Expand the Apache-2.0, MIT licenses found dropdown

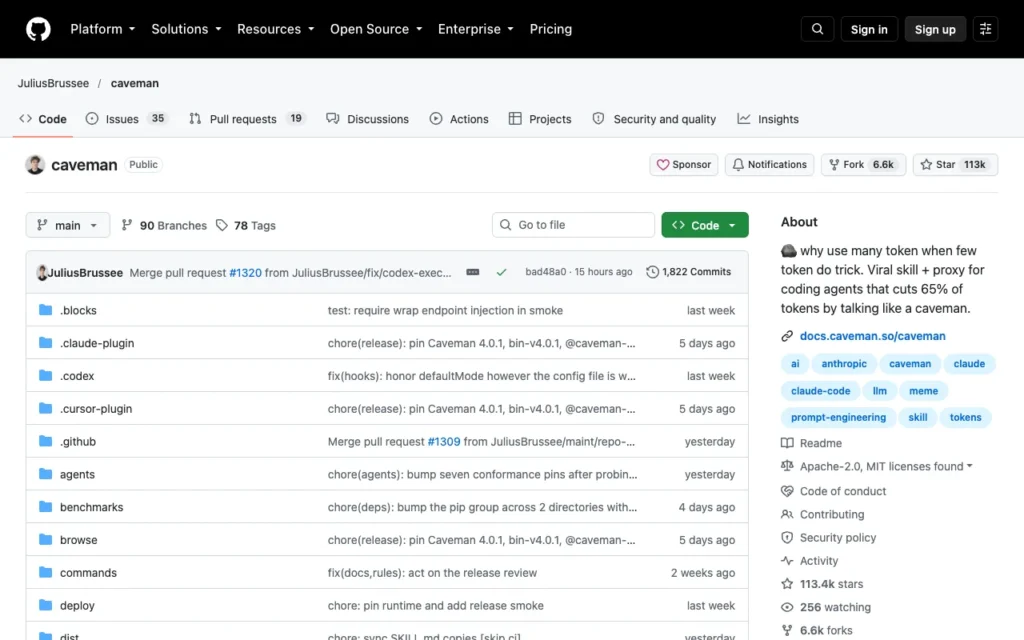click(x=886, y=466)
